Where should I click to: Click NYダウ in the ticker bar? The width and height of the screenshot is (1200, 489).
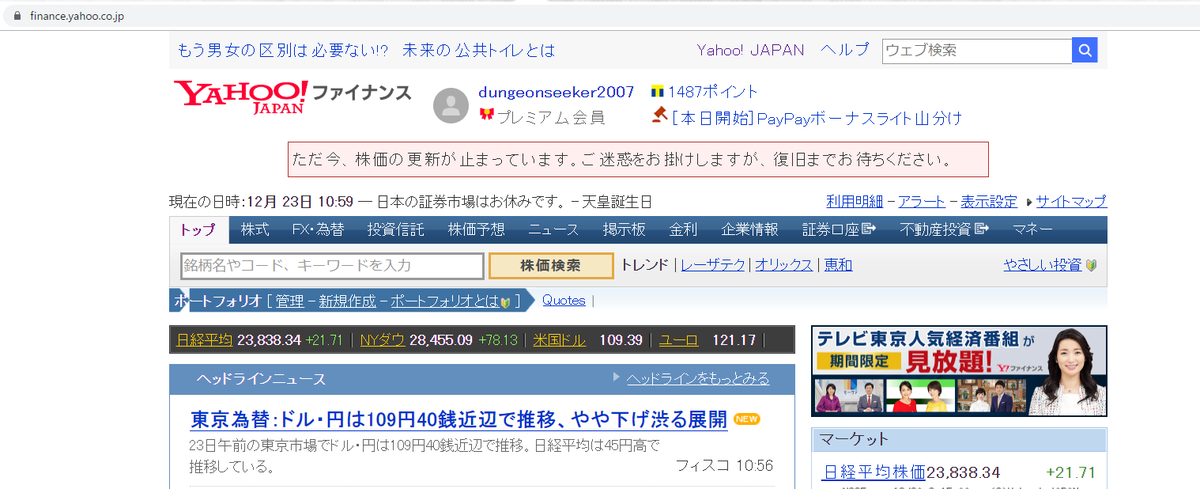click(x=382, y=340)
